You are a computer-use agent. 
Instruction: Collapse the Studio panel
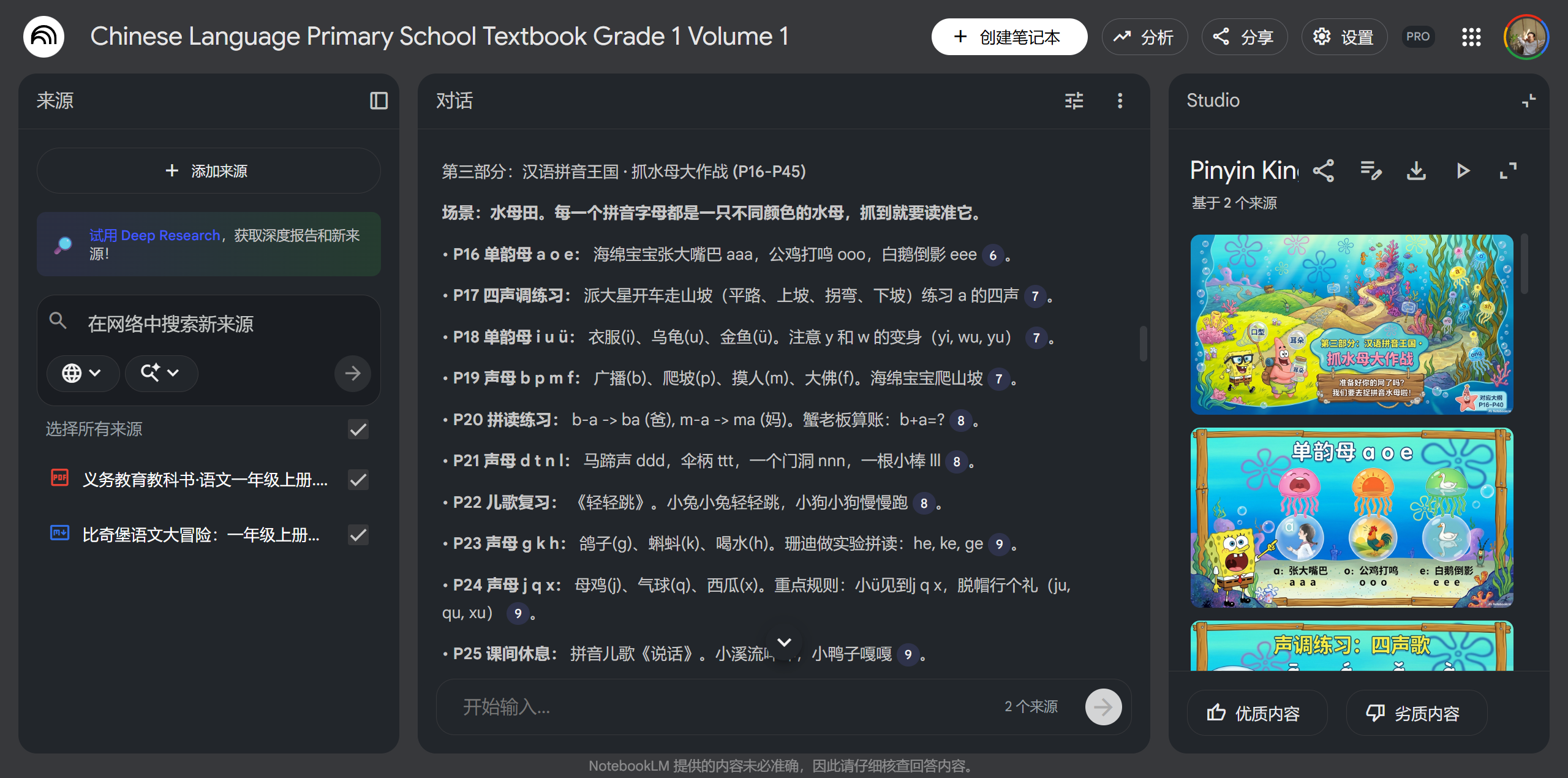coord(1528,100)
